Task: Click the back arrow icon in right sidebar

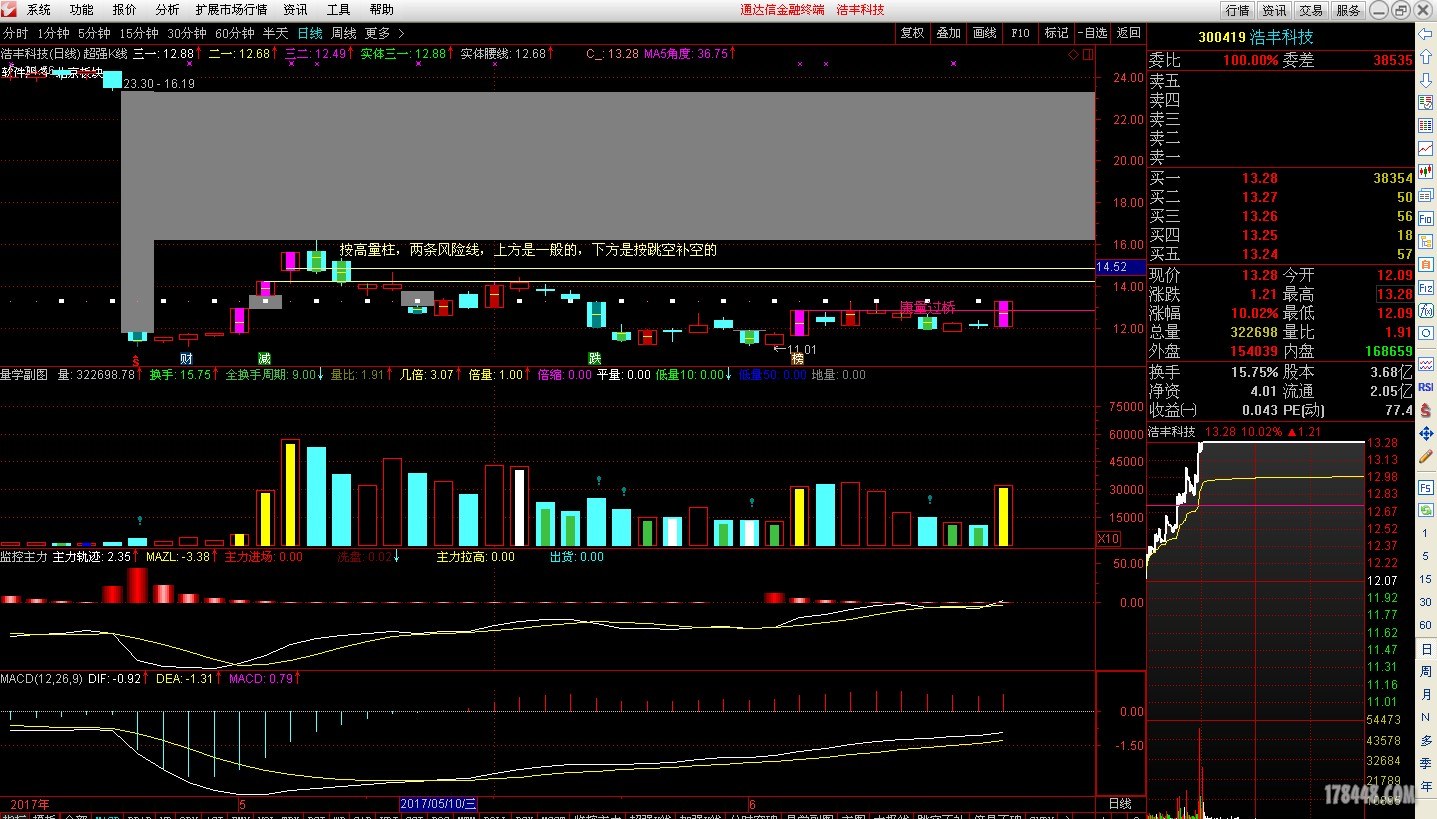Action: 1426,36
